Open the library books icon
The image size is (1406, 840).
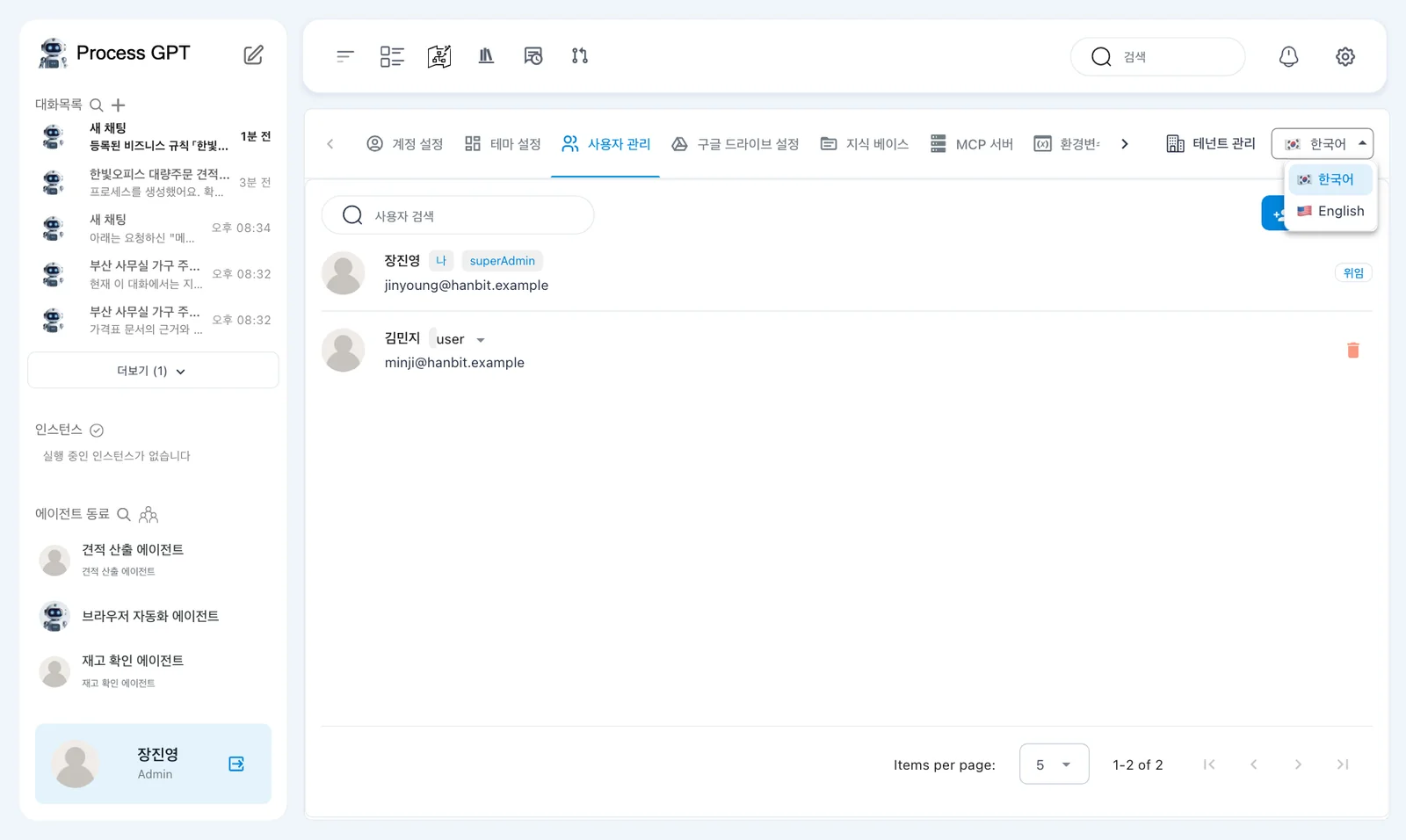click(486, 56)
